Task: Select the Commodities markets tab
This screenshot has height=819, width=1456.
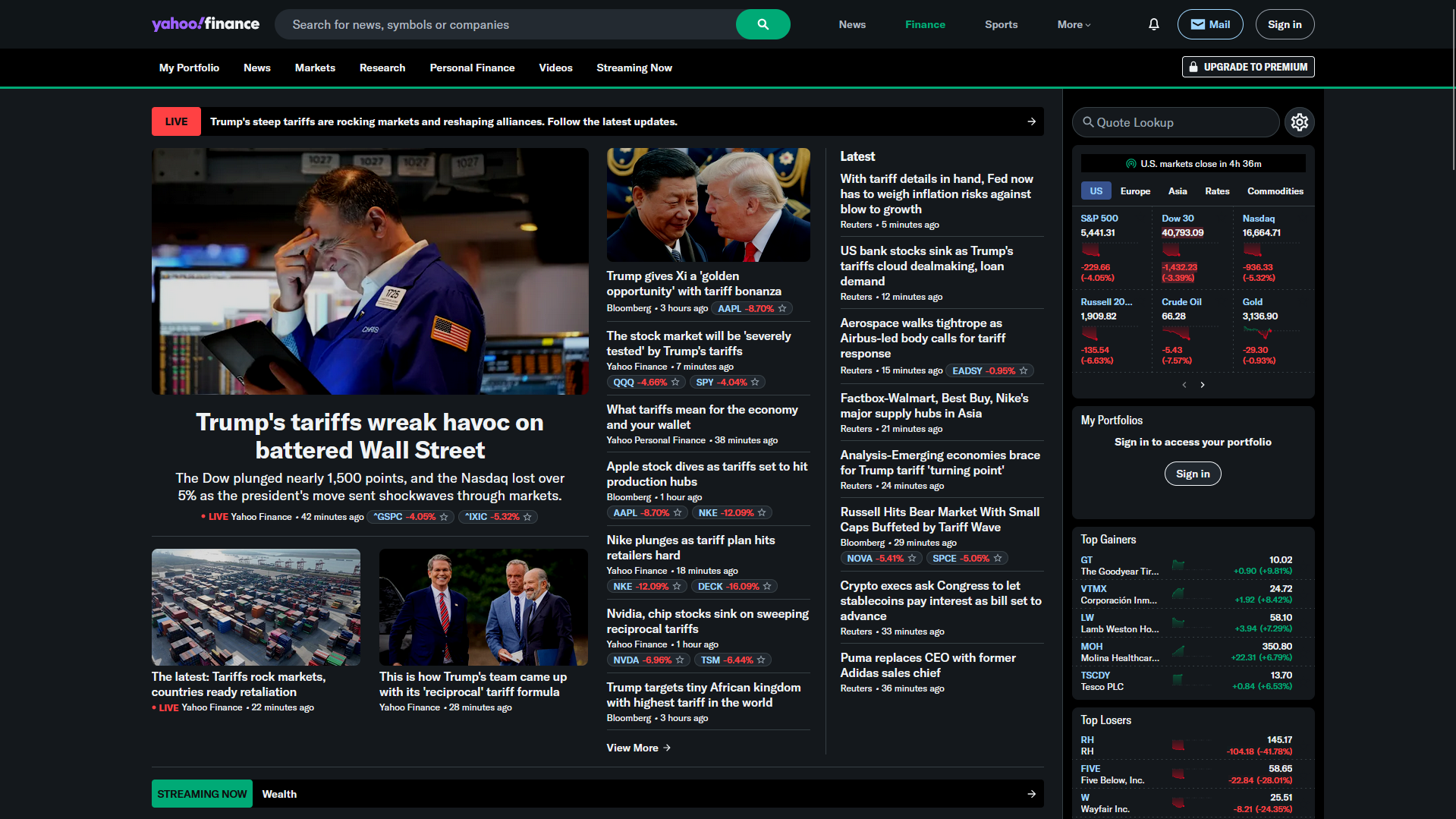Action: 1275,191
